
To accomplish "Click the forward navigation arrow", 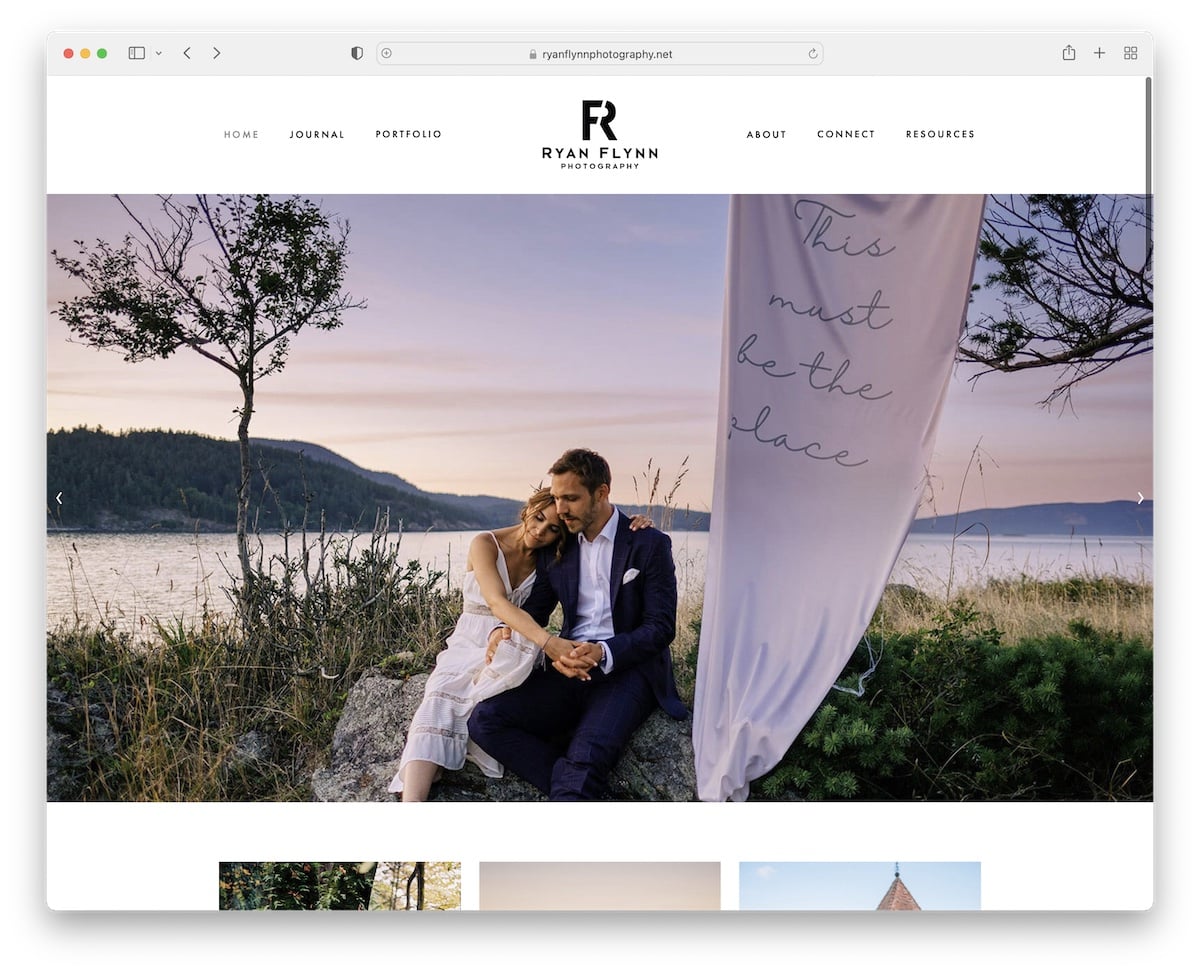I will click(217, 53).
